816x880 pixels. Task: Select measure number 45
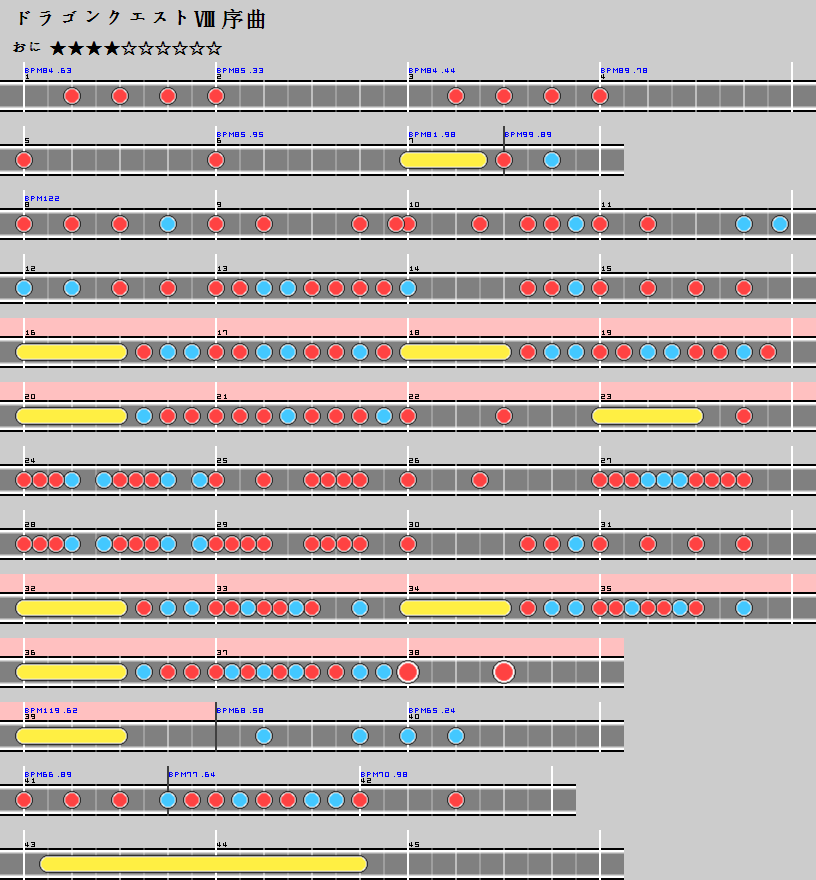point(414,845)
